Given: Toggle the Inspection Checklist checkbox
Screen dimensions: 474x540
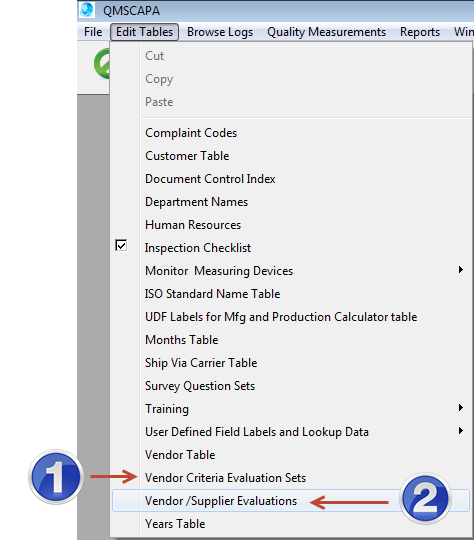Looking at the screenshot, I should click(121, 246).
